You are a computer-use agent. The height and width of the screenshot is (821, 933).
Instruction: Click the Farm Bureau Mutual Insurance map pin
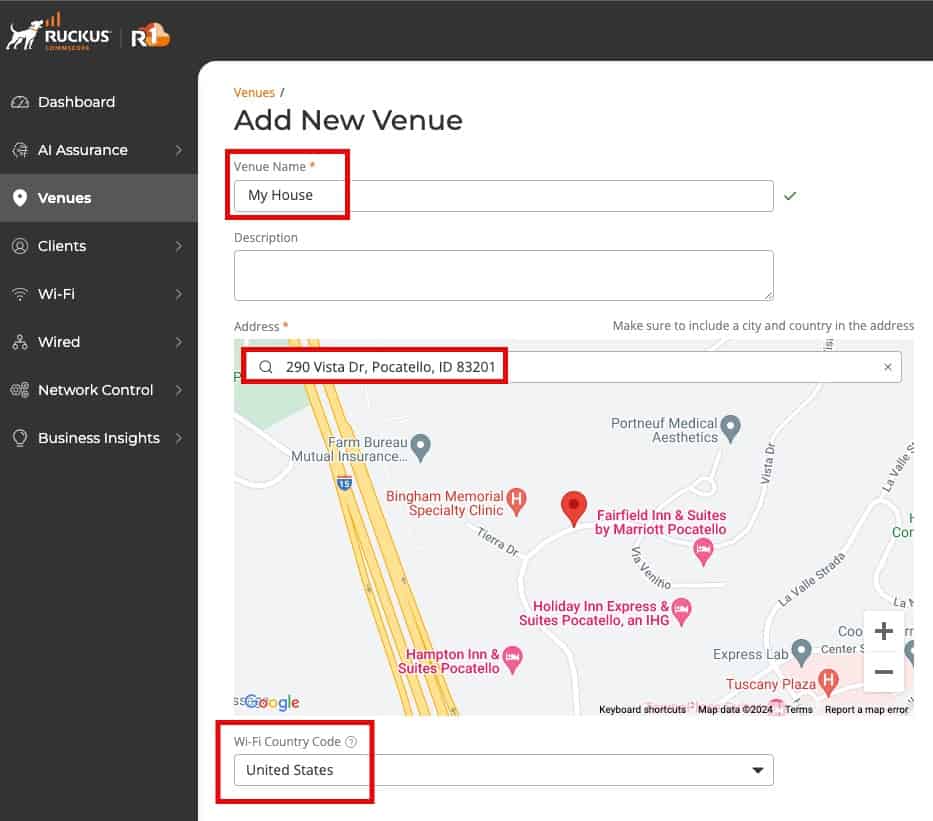click(421, 448)
